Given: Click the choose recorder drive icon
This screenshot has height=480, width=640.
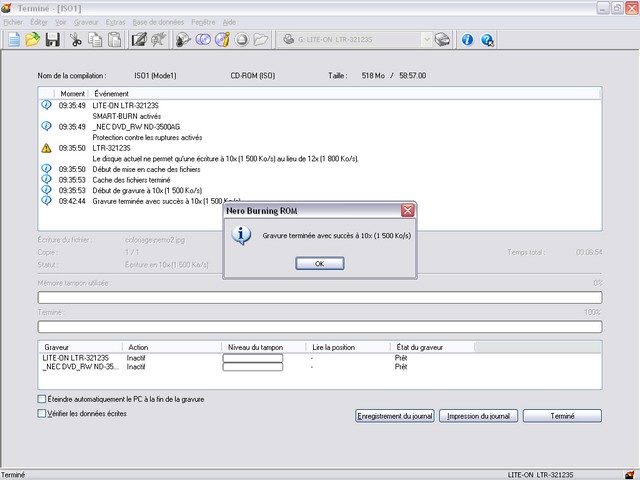Looking at the screenshot, I should pos(443,40).
